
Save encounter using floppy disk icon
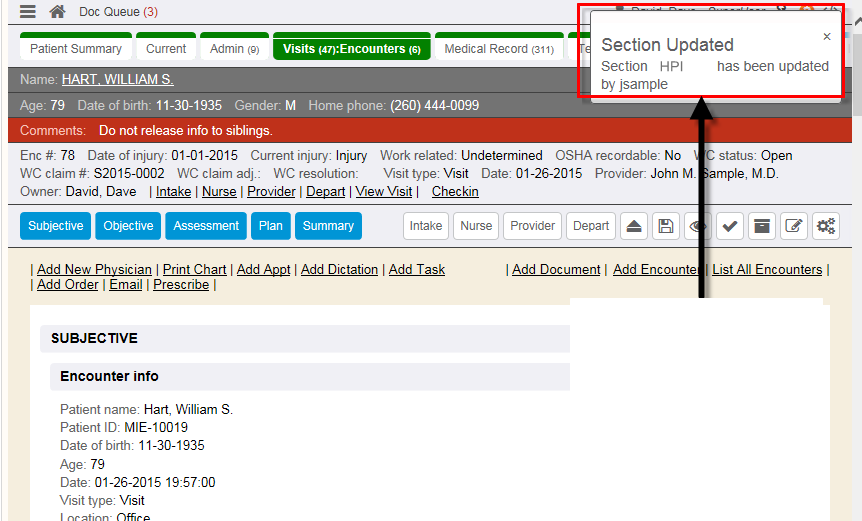click(x=665, y=226)
